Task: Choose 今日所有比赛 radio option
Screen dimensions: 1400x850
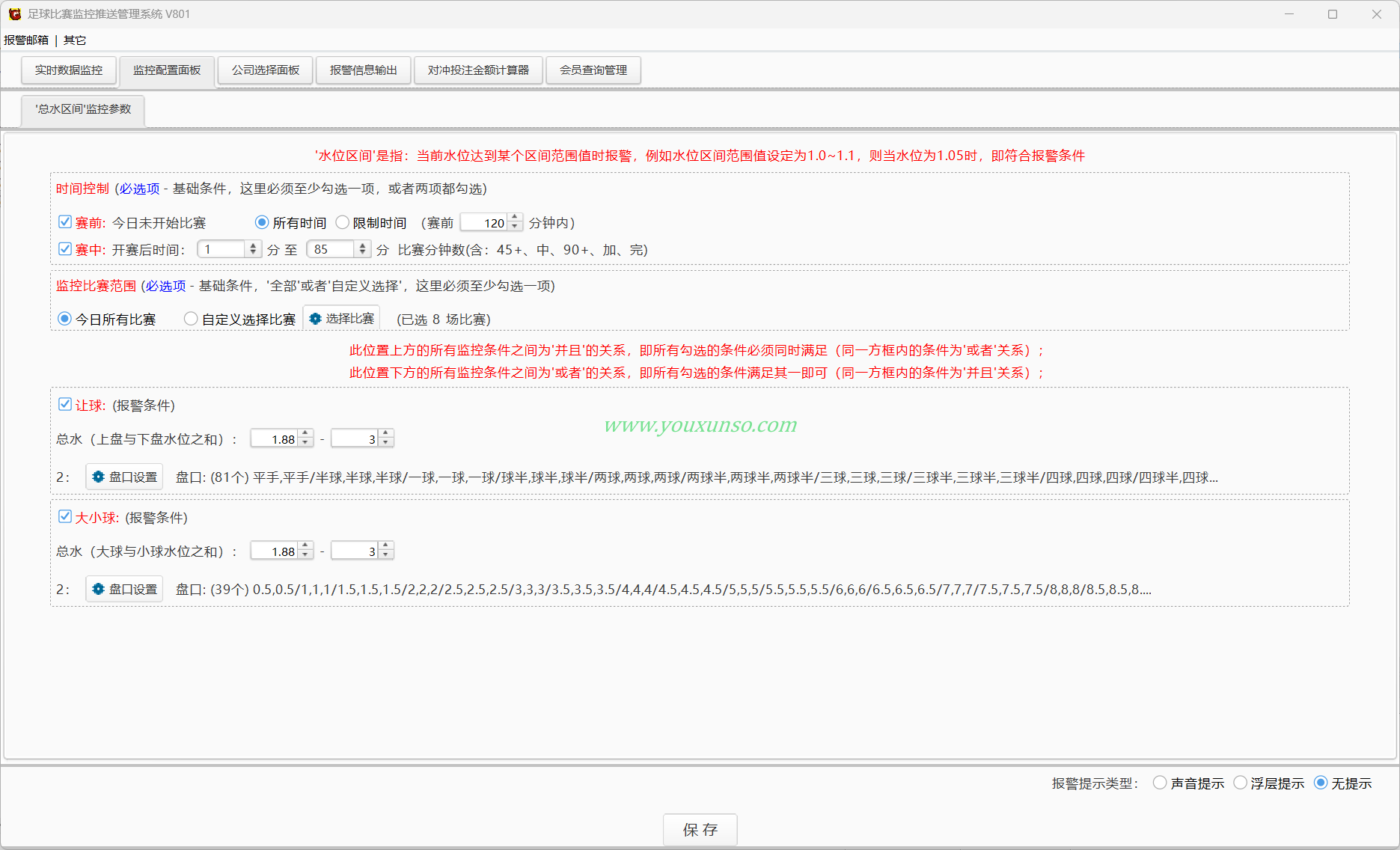Action: coord(65,319)
